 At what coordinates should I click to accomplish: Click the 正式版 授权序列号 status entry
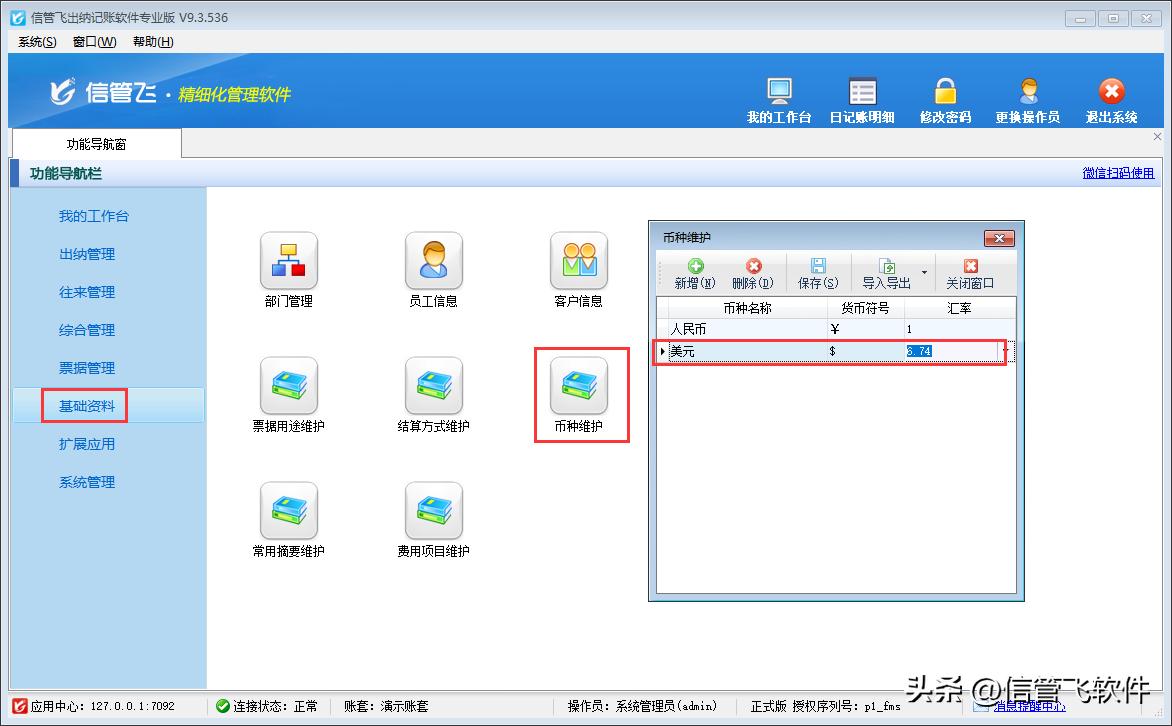[x=825, y=707]
